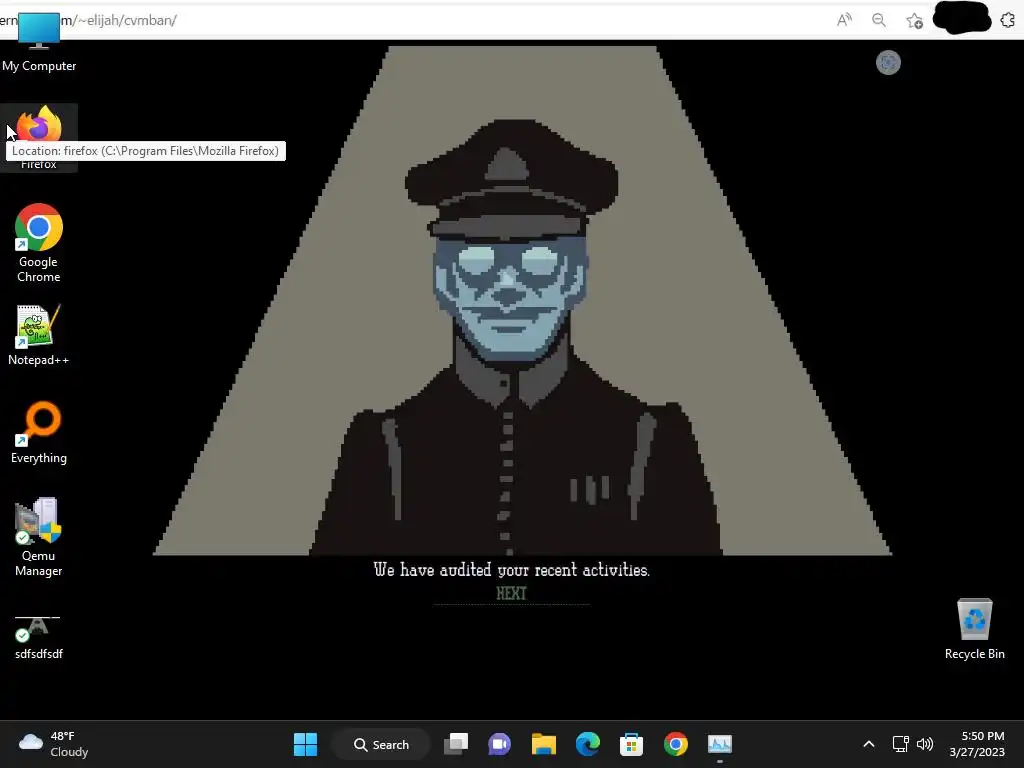Click the read aloud icon in address bar
1024x768 pixels.
(x=844, y=20)
